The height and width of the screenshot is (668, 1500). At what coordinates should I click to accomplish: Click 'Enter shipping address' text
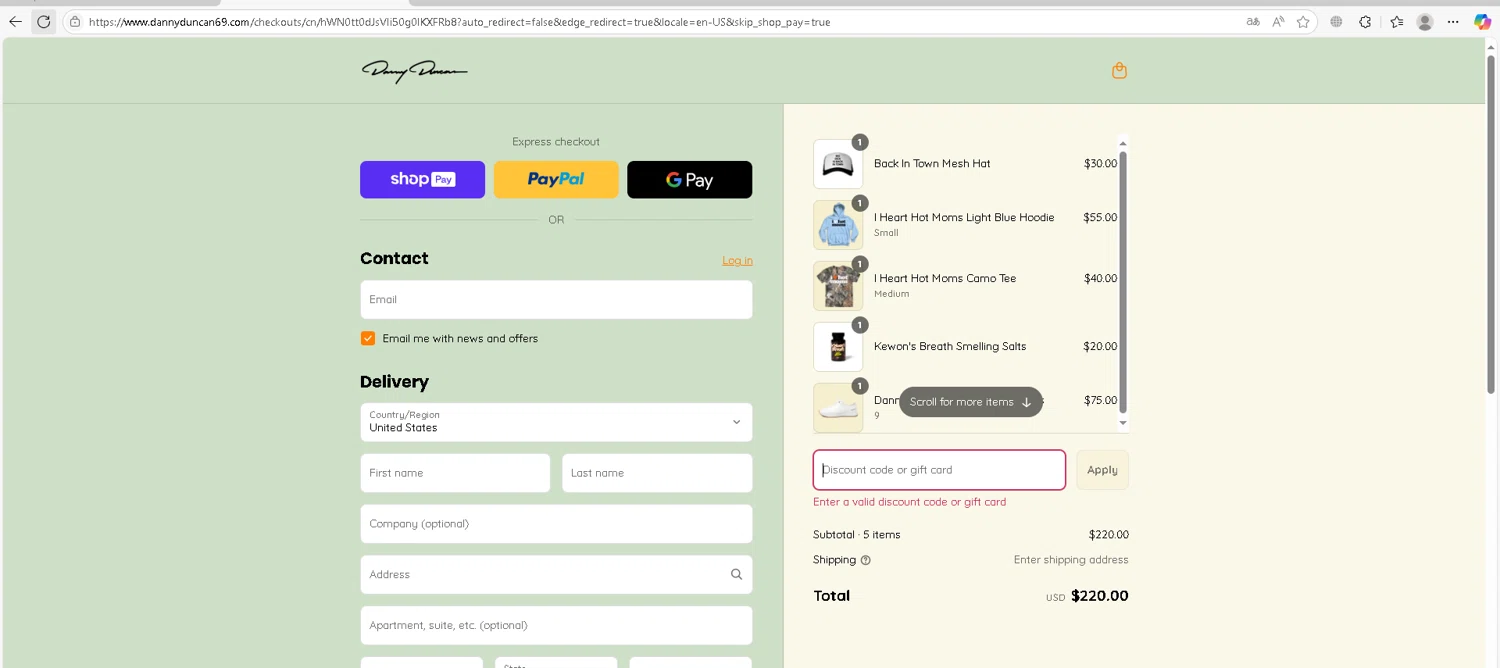(1071, 560)
